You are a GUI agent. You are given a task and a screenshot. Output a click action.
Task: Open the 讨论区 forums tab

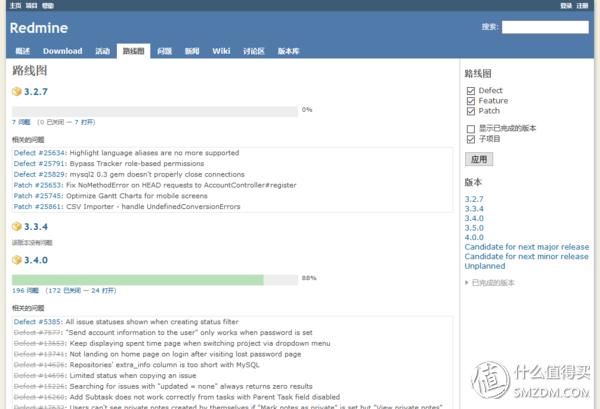click(x=254, y=51)
